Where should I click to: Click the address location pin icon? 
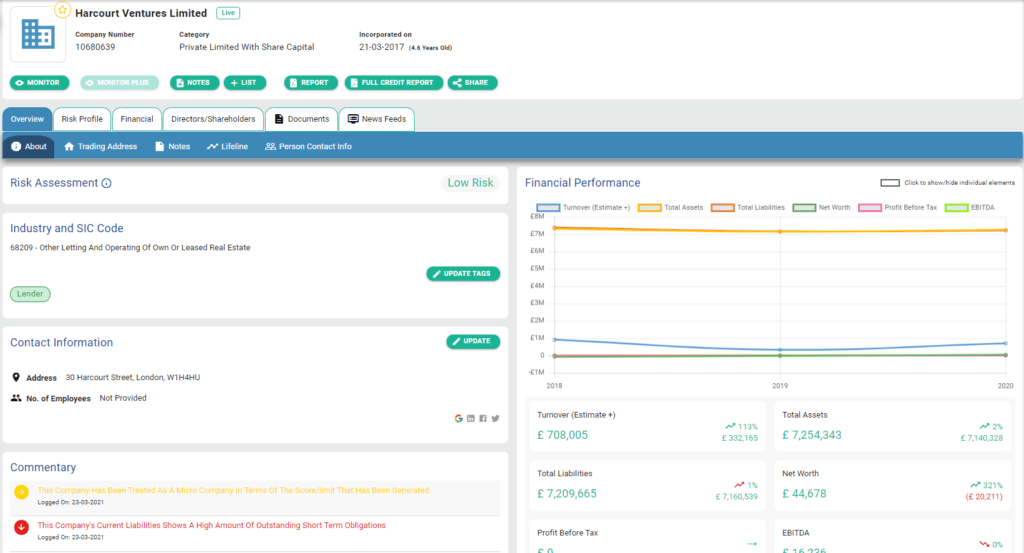(x=16, y=377)
